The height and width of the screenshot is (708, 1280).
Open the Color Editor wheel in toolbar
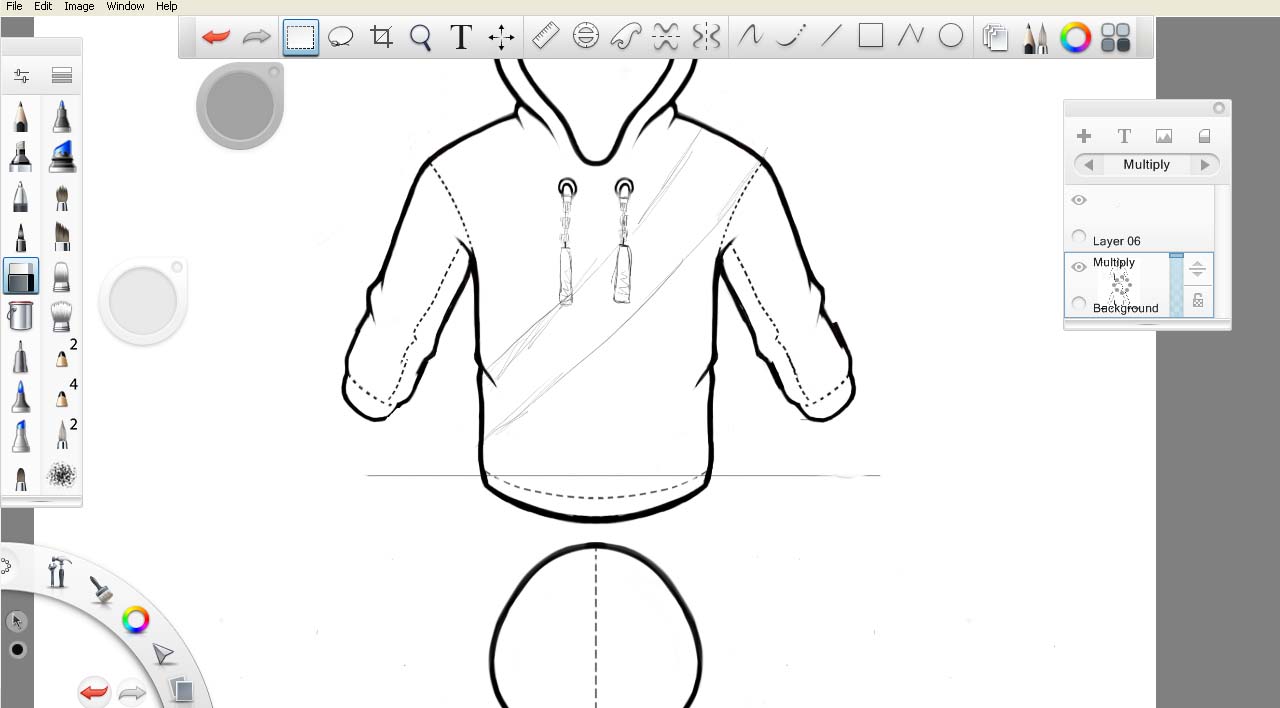point(1075,38)
